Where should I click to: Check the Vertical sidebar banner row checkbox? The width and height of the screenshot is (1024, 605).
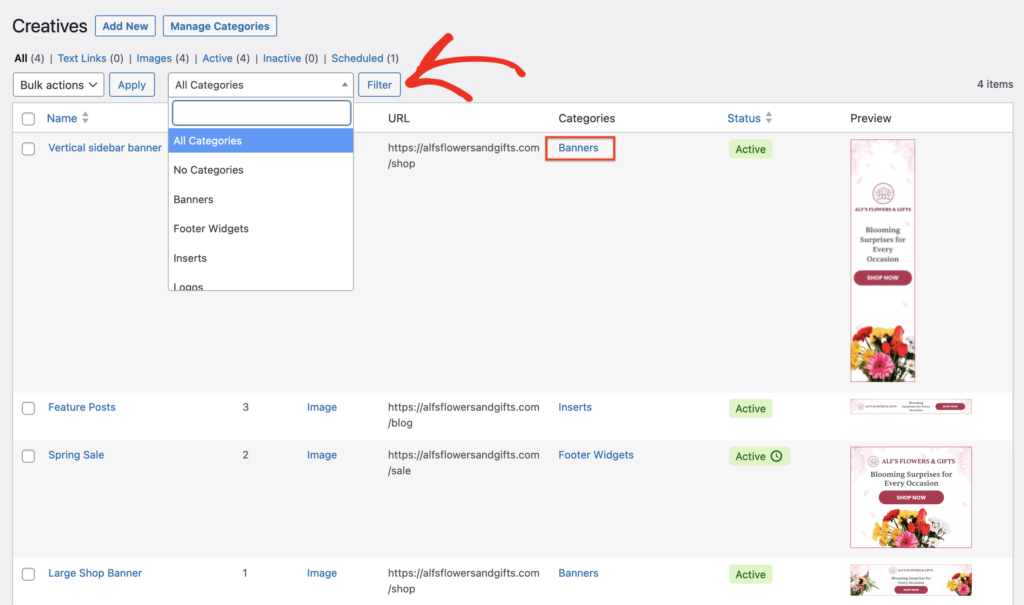pyautogui.click(x=28, y=149)
